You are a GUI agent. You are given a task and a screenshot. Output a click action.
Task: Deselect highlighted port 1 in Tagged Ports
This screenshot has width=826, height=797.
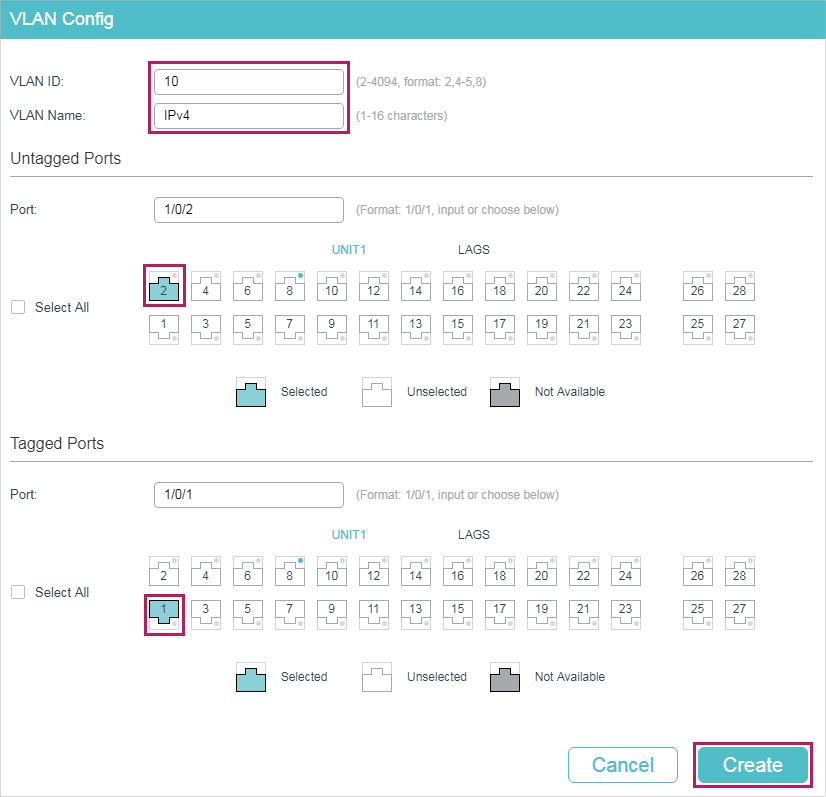click(164, 614)
